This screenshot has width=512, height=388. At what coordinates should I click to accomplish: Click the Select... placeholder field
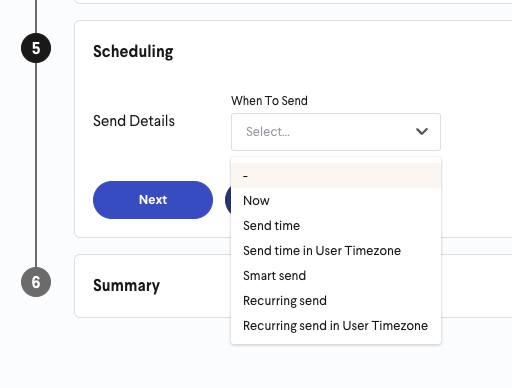pos(336,132)
